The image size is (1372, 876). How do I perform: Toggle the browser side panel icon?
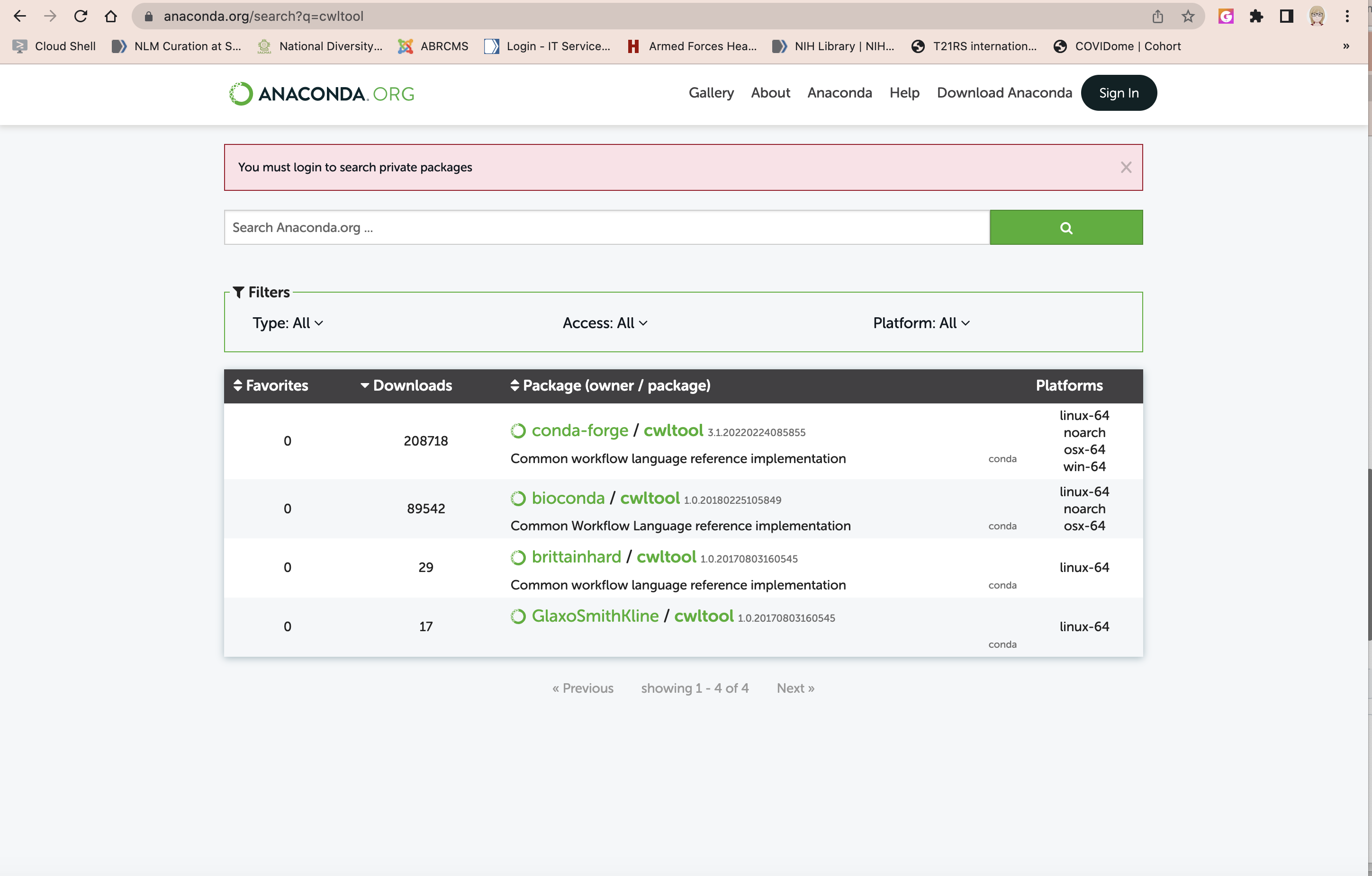pos(1286,16)
